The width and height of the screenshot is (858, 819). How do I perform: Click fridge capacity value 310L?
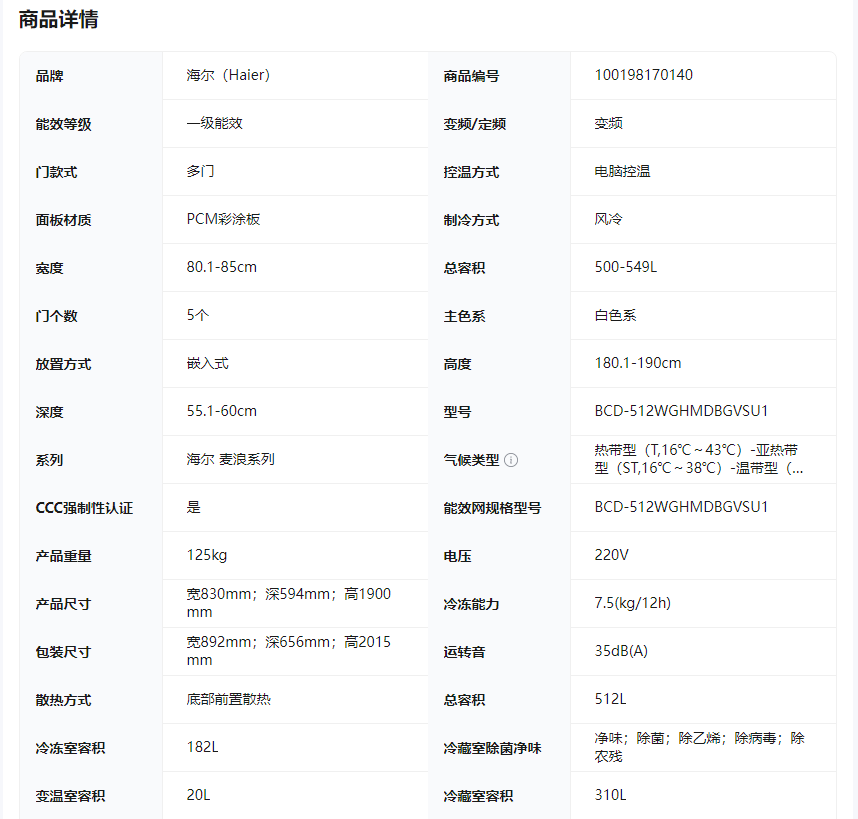[610, 795]
